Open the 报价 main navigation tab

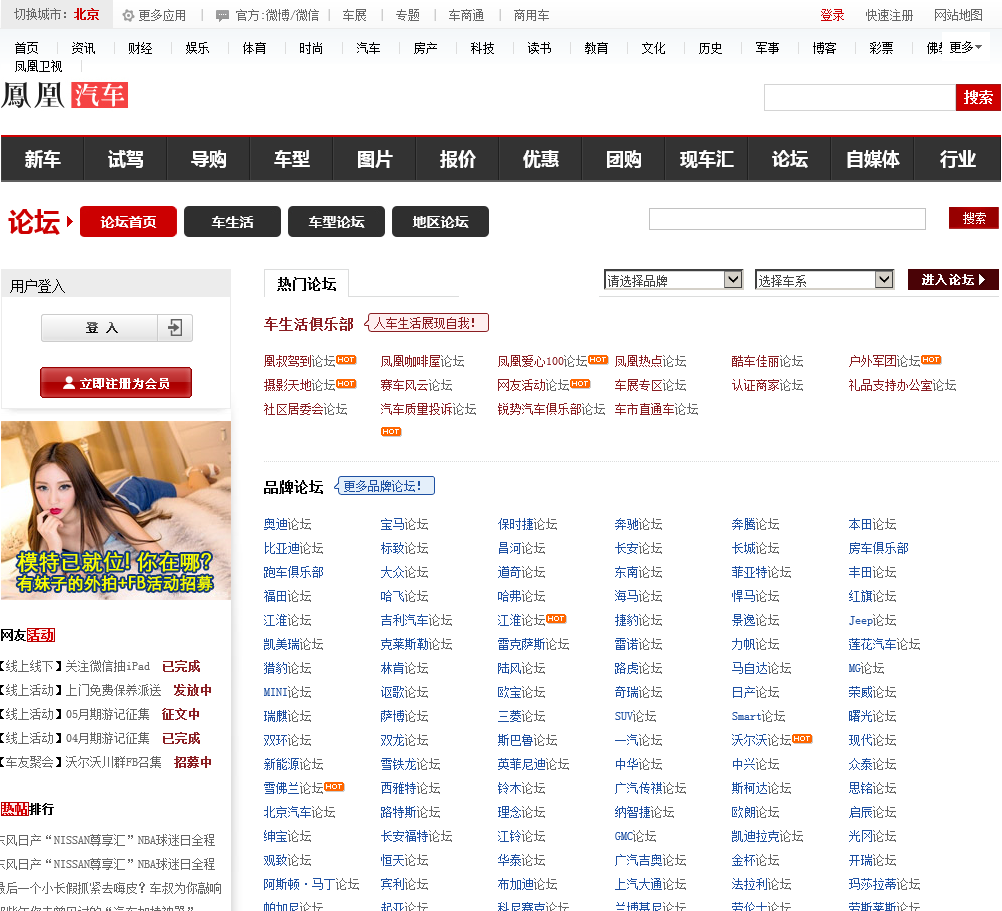pos(458,159)
